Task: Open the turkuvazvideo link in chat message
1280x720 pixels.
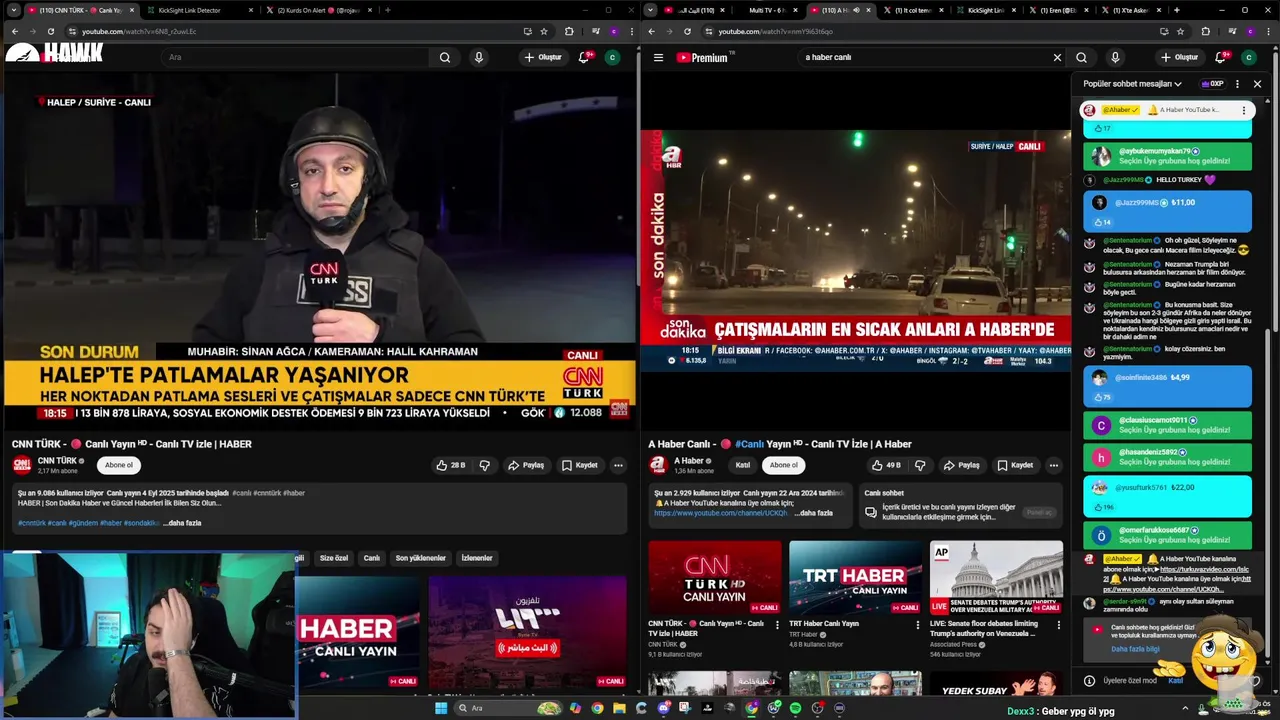Action: click(x=1205, y=569)
